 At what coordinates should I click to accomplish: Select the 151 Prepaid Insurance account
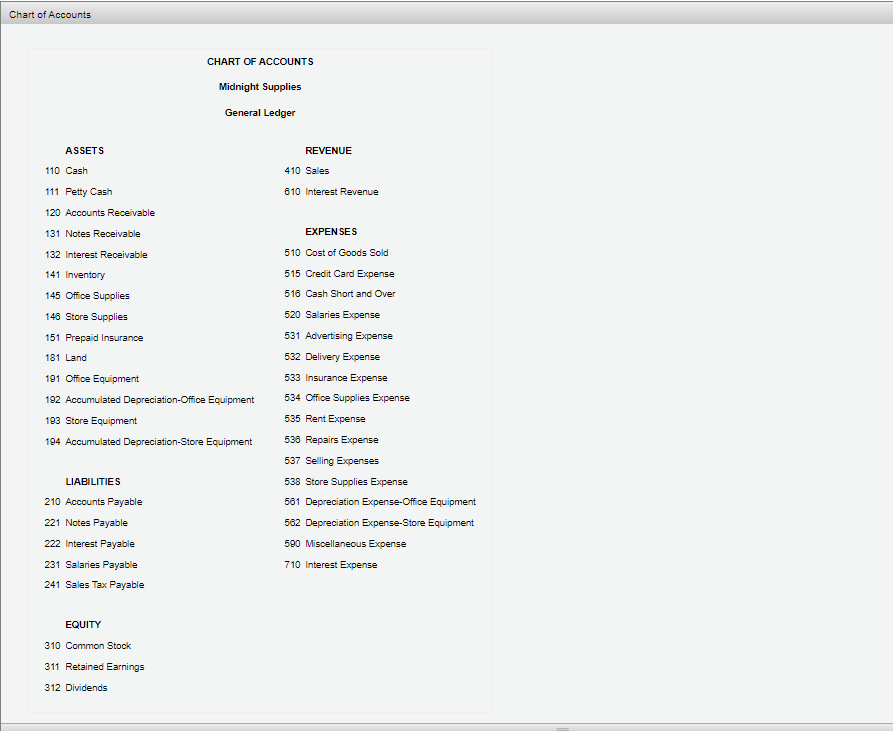(x=94, y=338)
